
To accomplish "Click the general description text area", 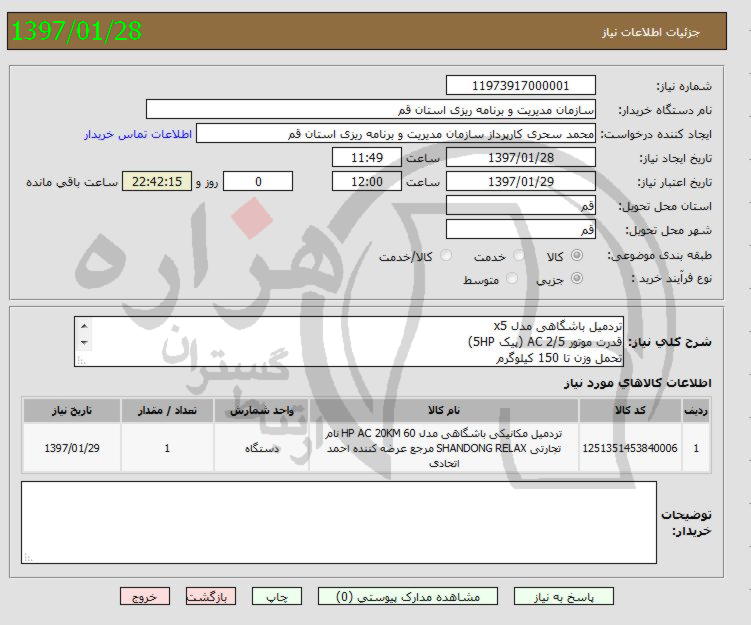I will click(349, 341).
